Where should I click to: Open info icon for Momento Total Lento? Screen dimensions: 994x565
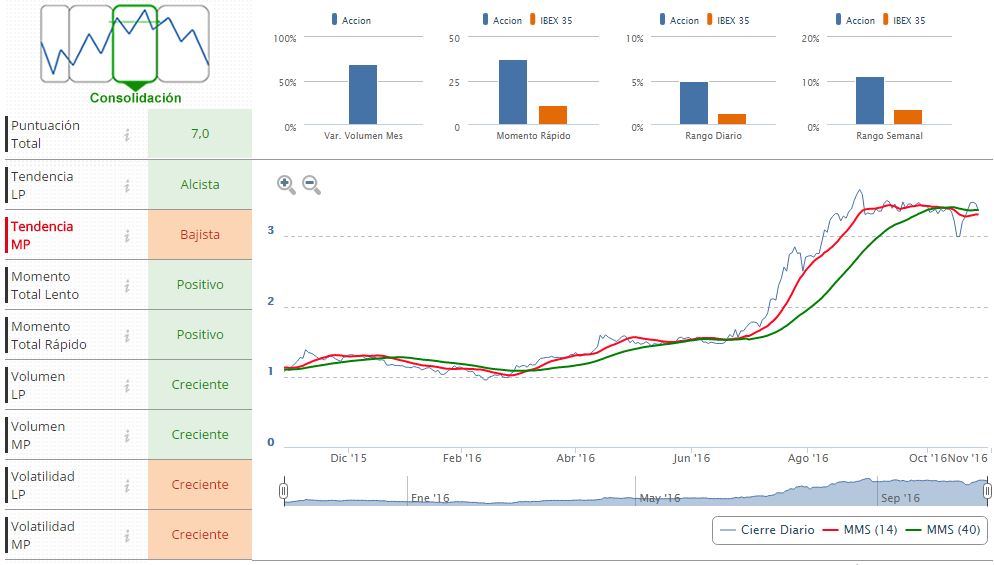[x=127, y=285]
